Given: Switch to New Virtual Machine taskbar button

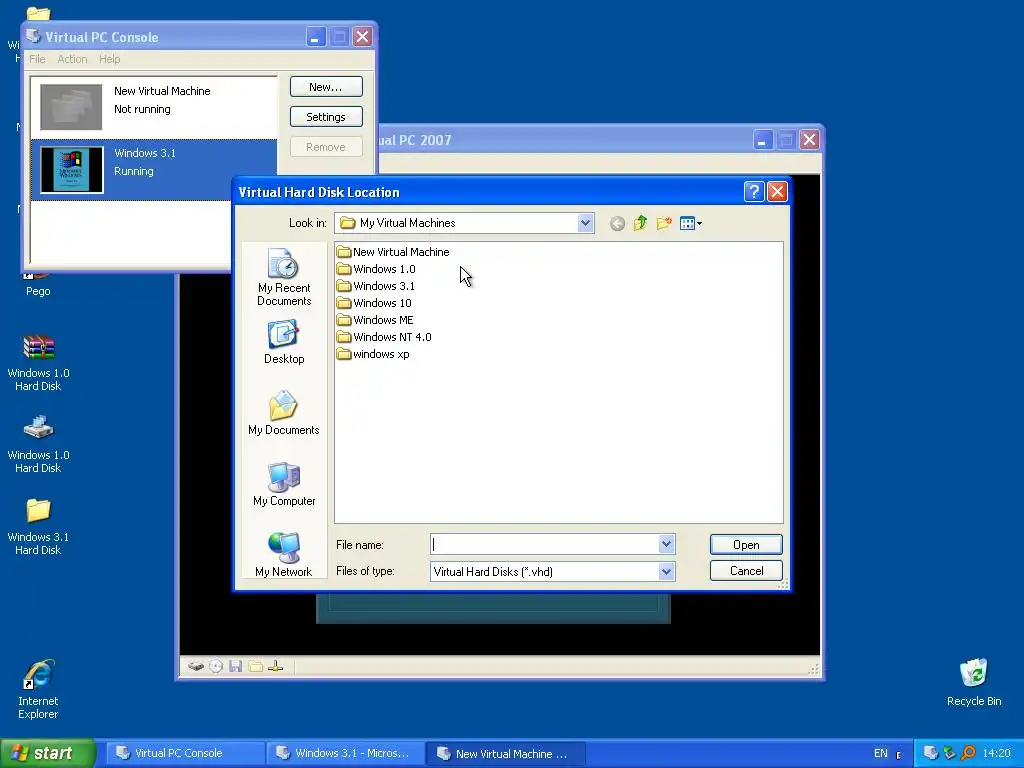Looking at the screenshot, I should (x=506, y=754).
